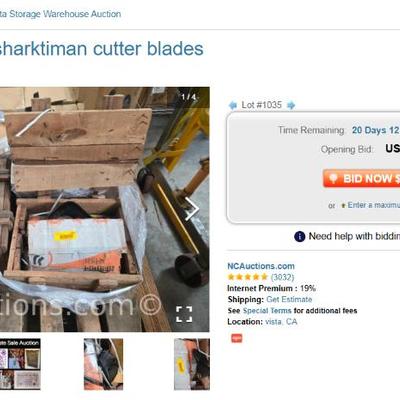
Task: Open the Vista, CA location link
Action: 281,322
